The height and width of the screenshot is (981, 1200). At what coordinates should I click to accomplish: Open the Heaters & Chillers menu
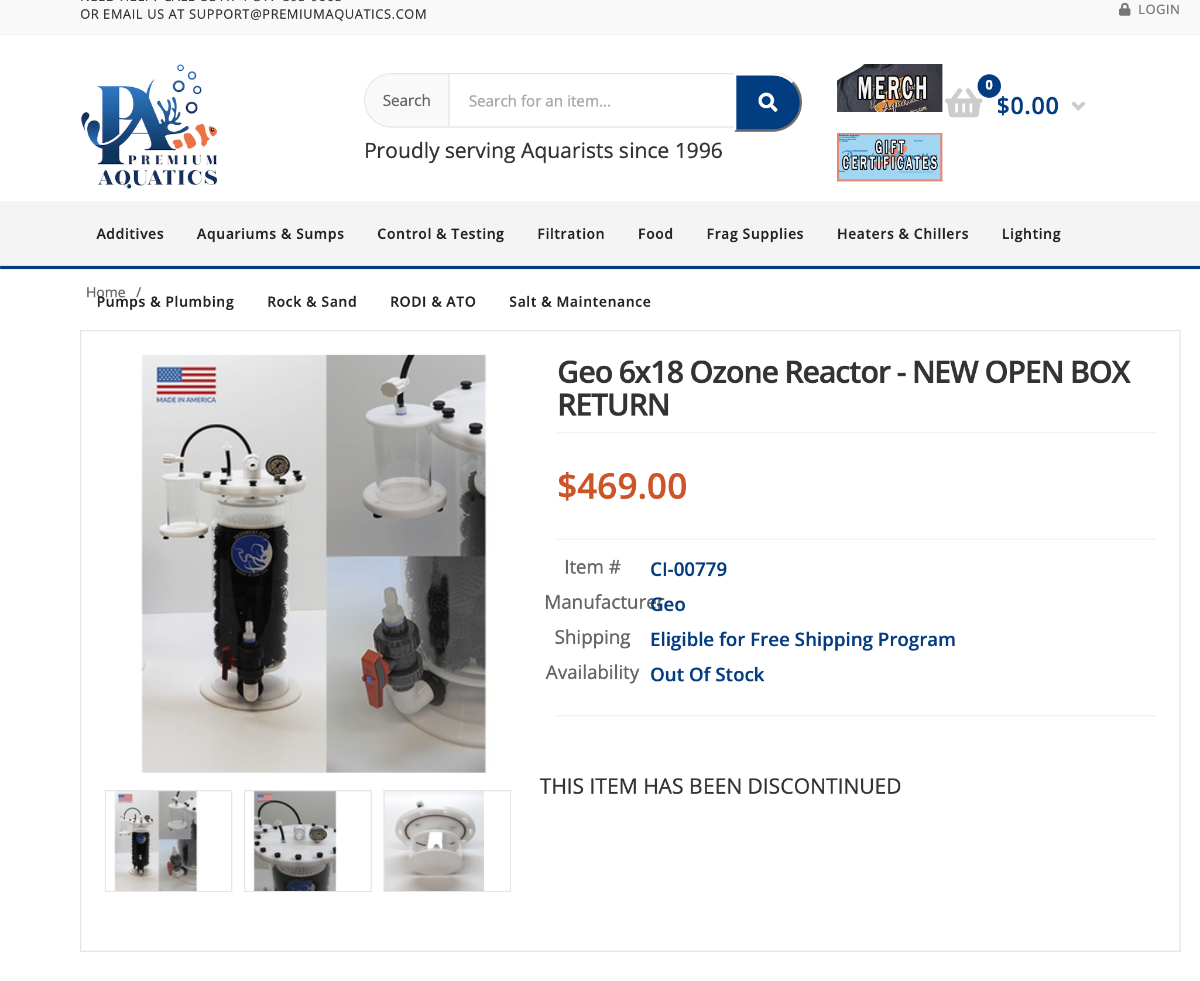(x=903, y=234)
